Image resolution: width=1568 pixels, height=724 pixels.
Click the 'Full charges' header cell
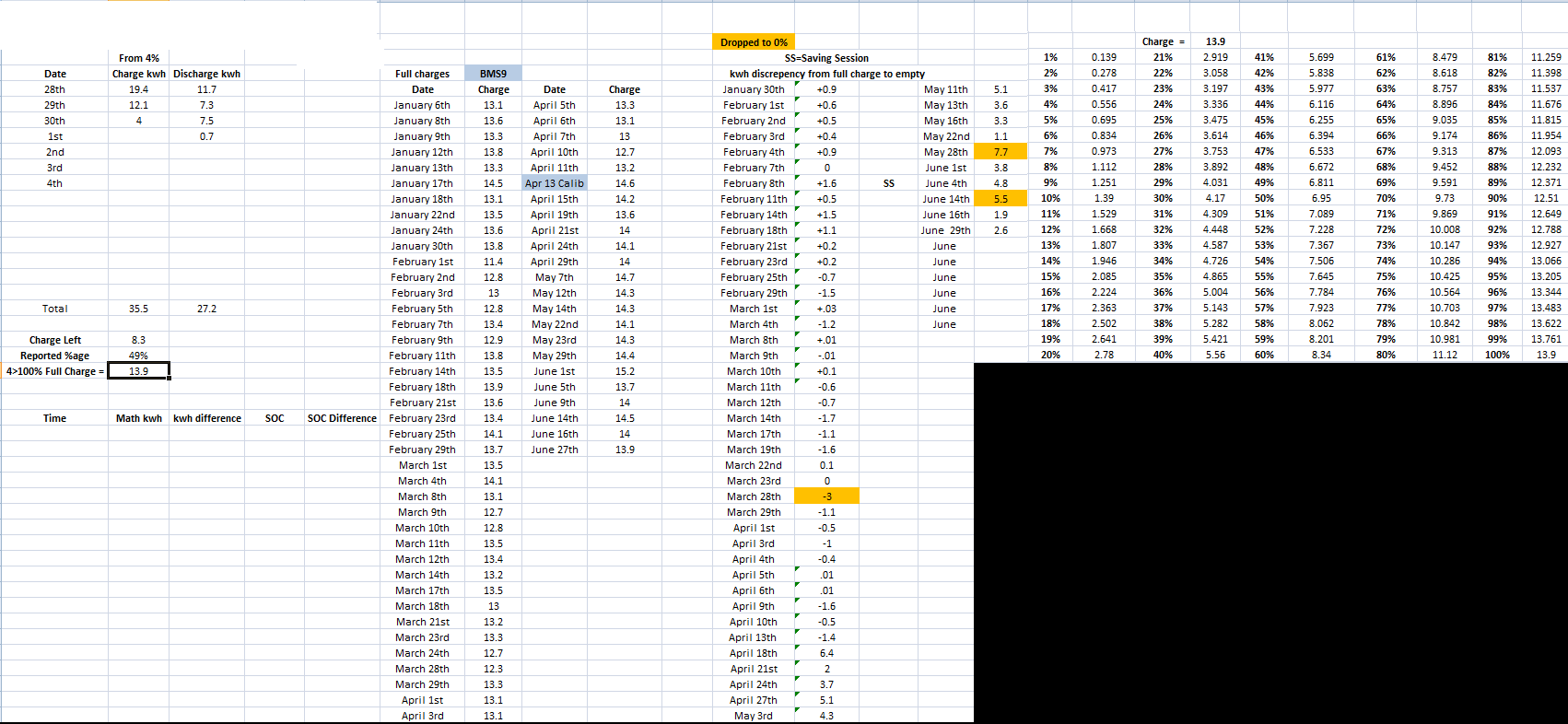[423, 74]
